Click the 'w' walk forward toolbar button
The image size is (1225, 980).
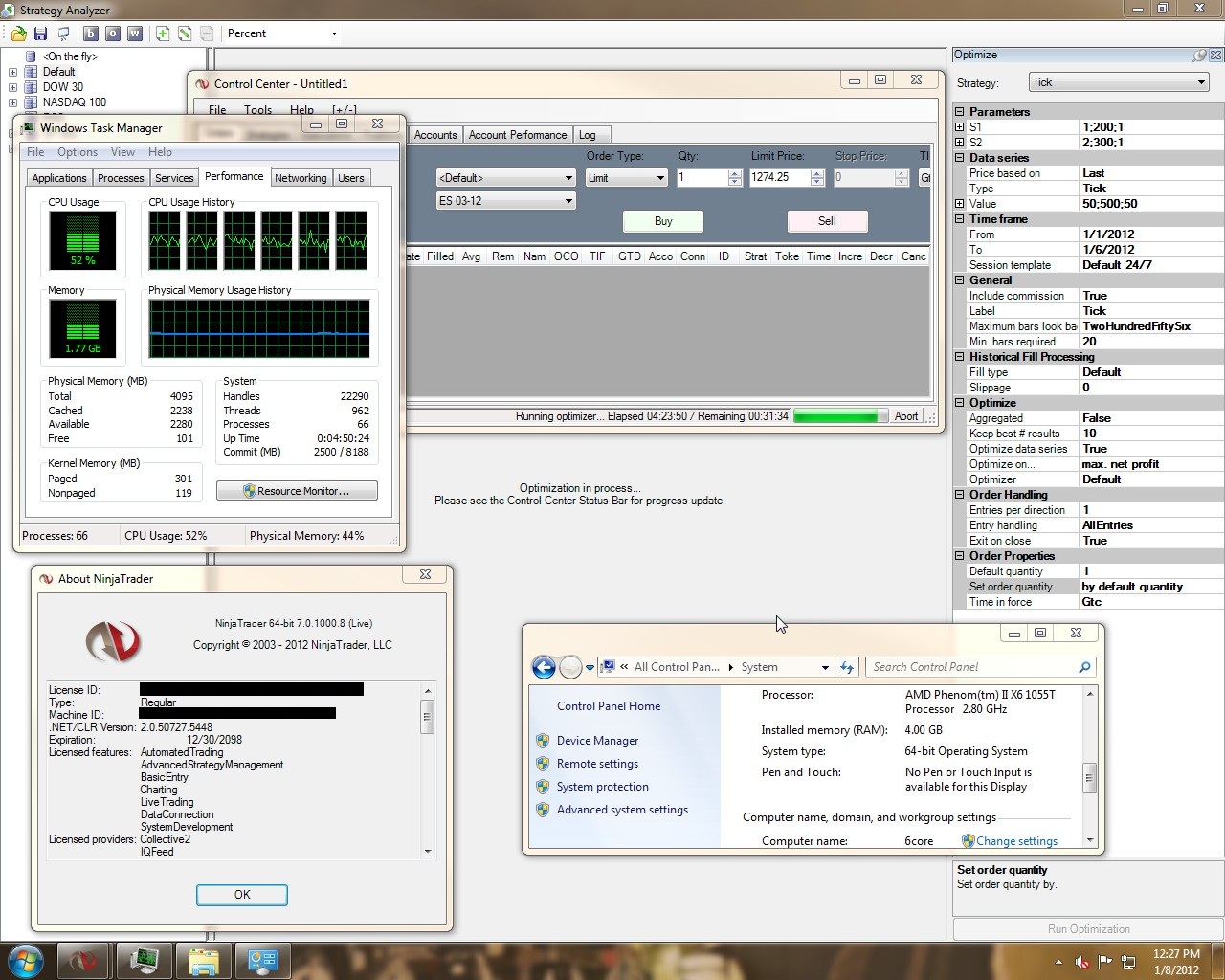(x=135, y=33)
